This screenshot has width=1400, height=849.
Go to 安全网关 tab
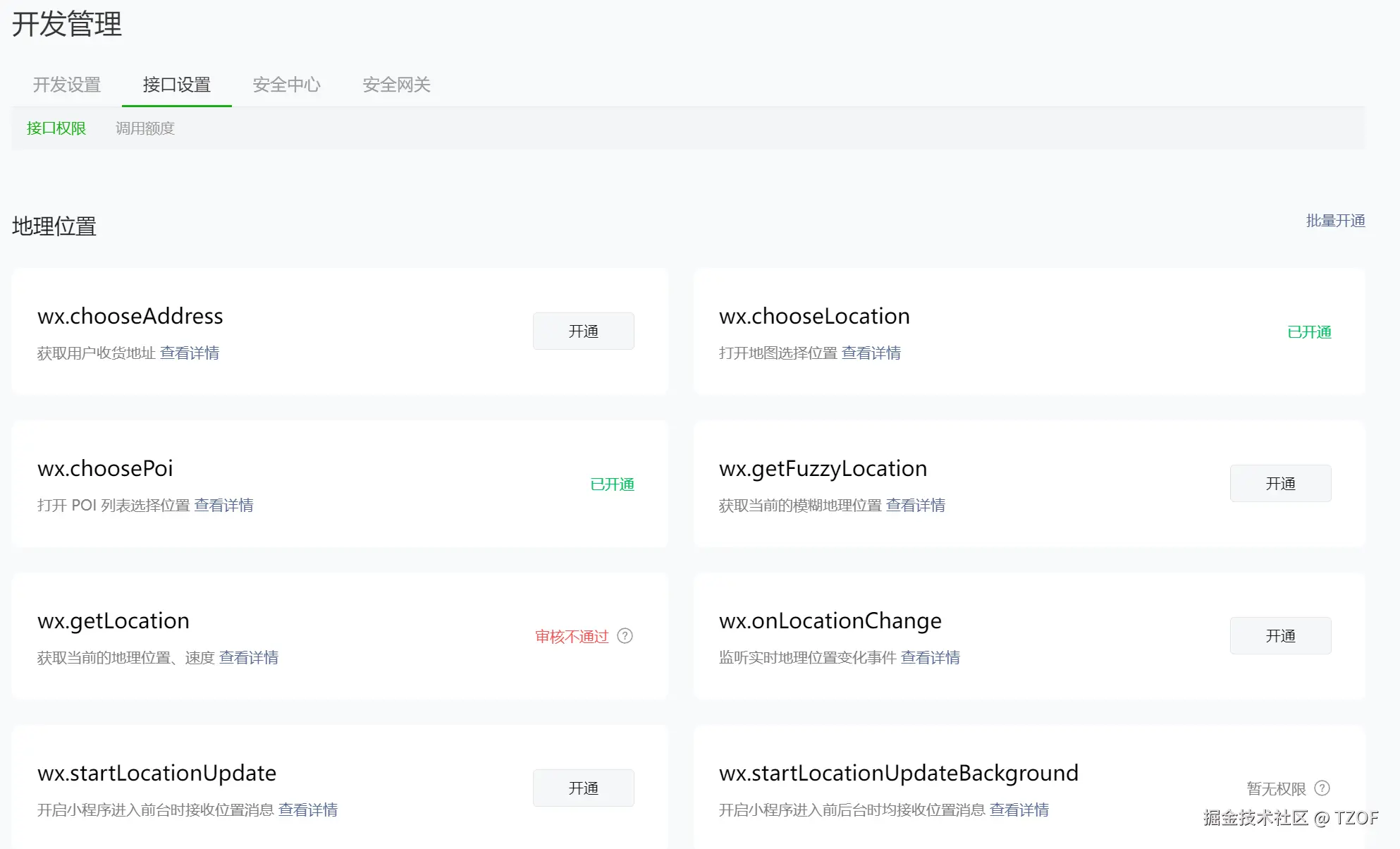click(x=396, y=85)
